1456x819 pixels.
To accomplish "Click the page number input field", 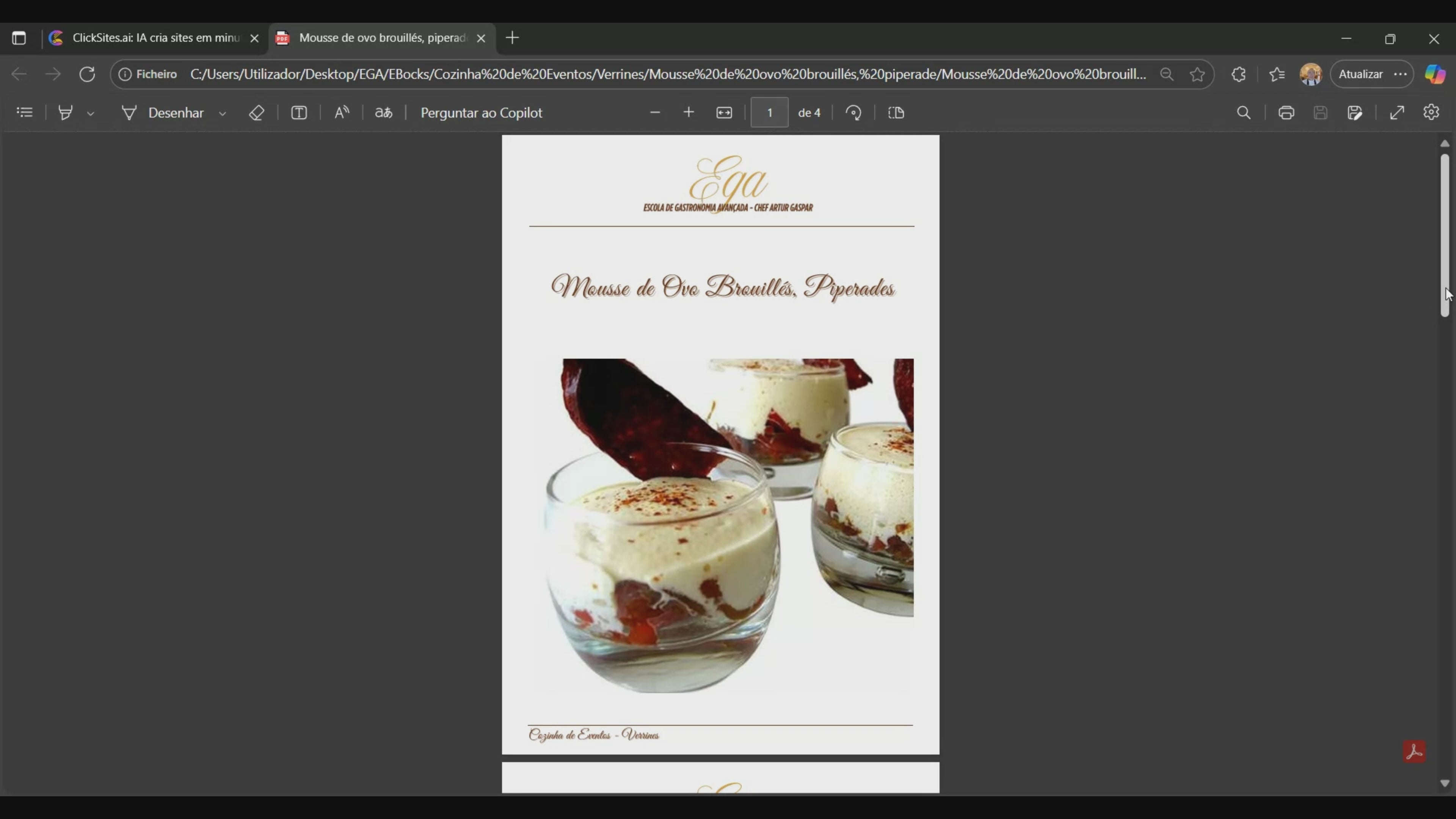I will [x=769, y=113].
